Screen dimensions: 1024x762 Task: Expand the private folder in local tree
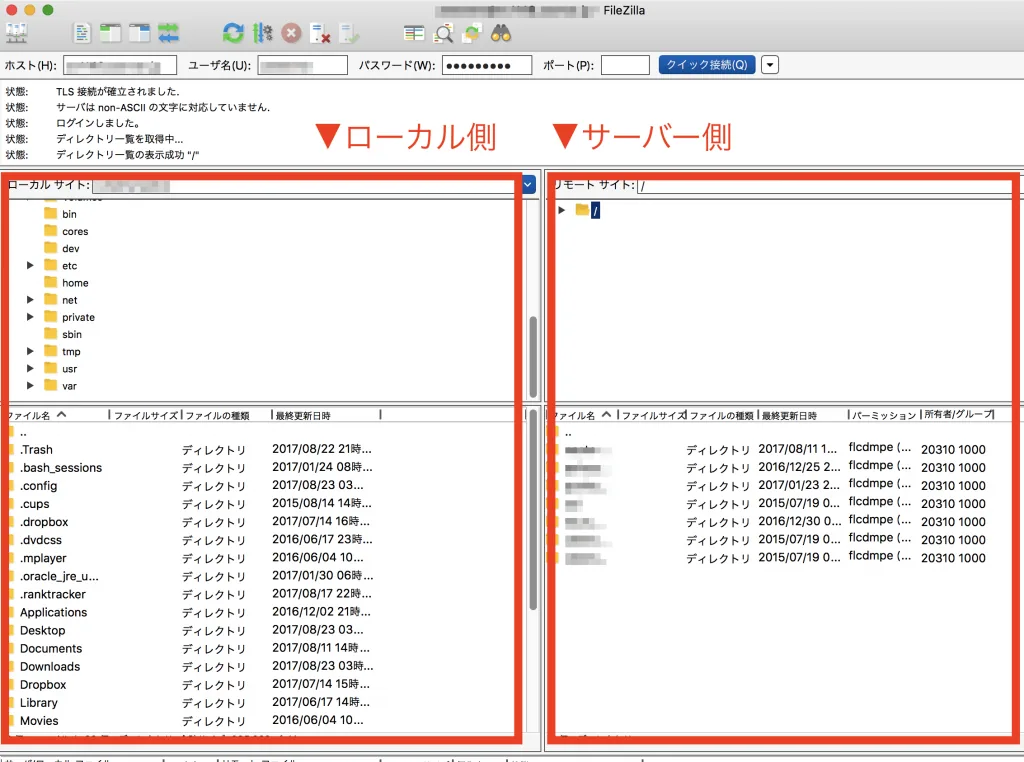pyautogui.click(x=30, y=317)
